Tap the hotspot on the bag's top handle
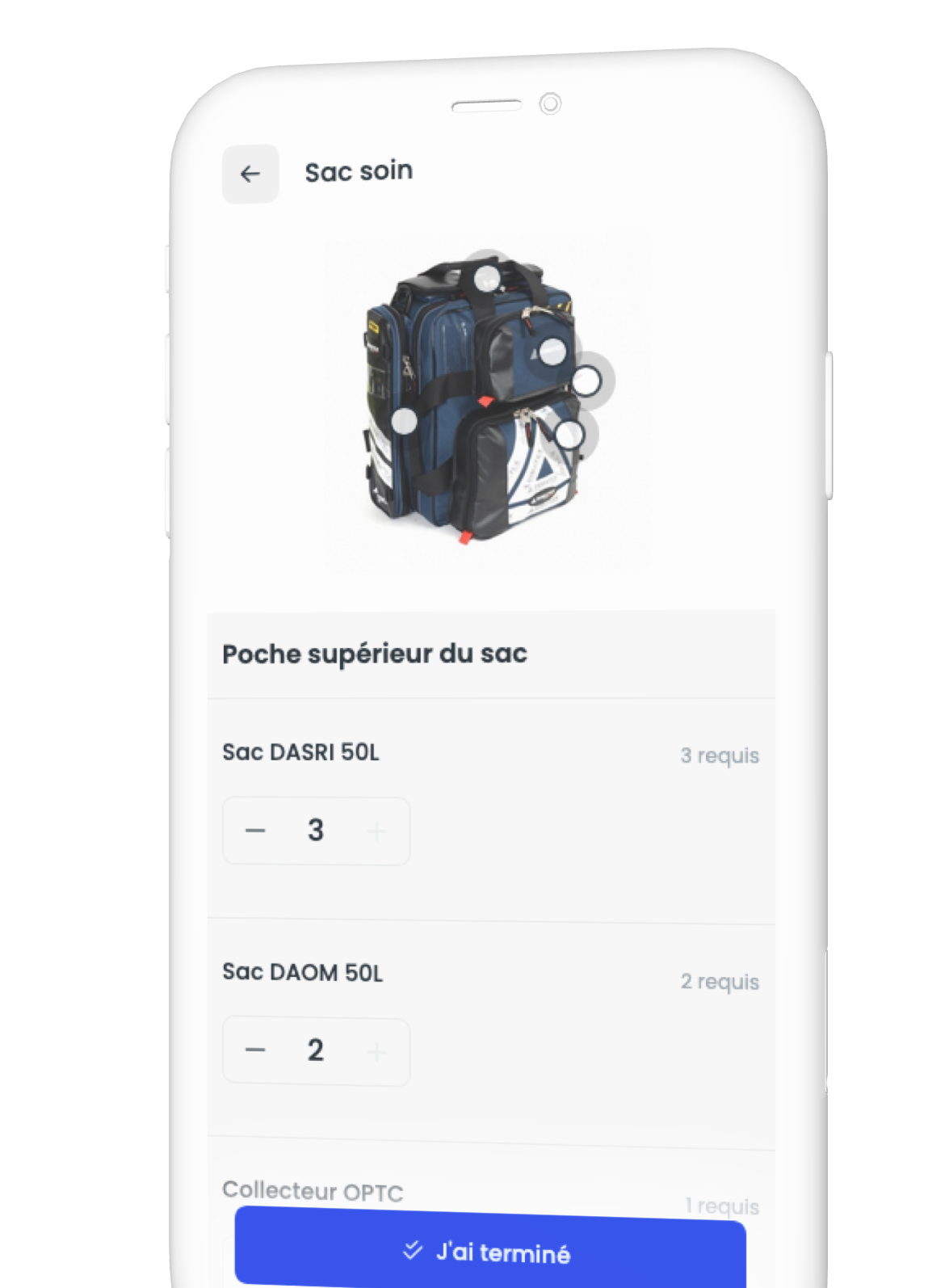This screenshot has height=1288, width=949. [487, 280]
